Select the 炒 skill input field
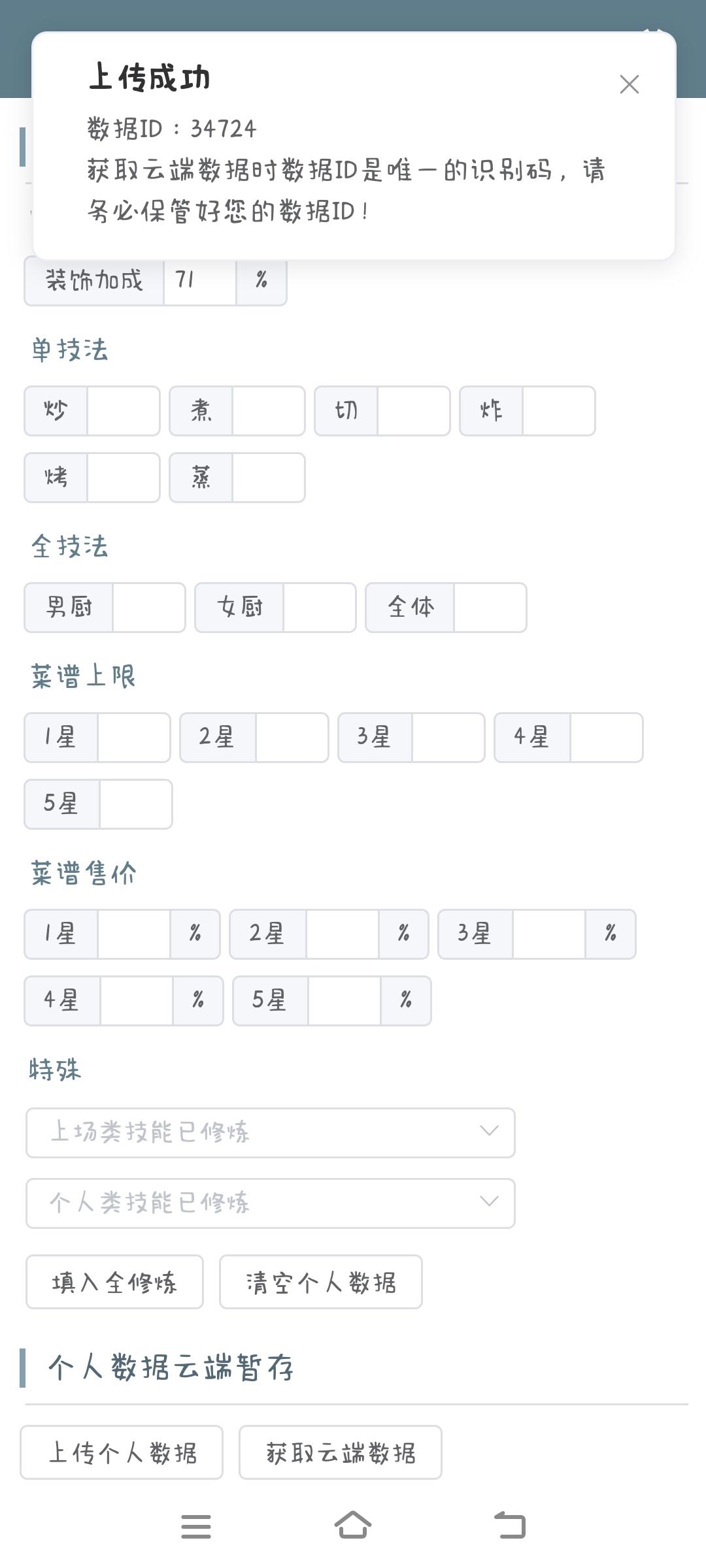The height and width of the screenshot is (1568, 706). (124, 411)
